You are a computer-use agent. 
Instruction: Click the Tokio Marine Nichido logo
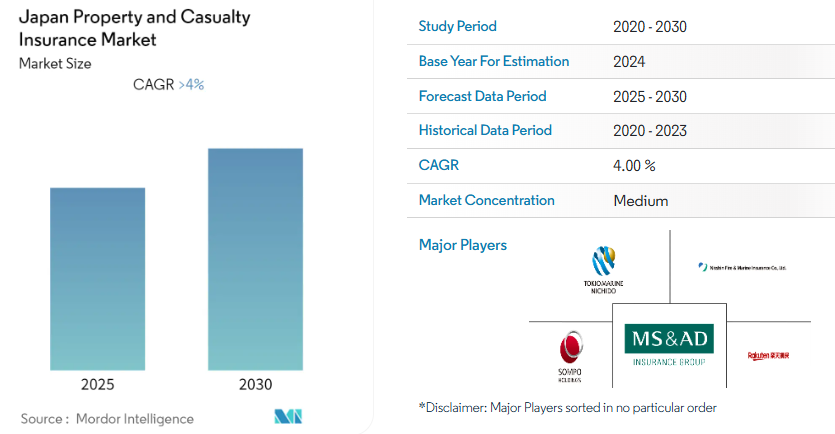604,268
